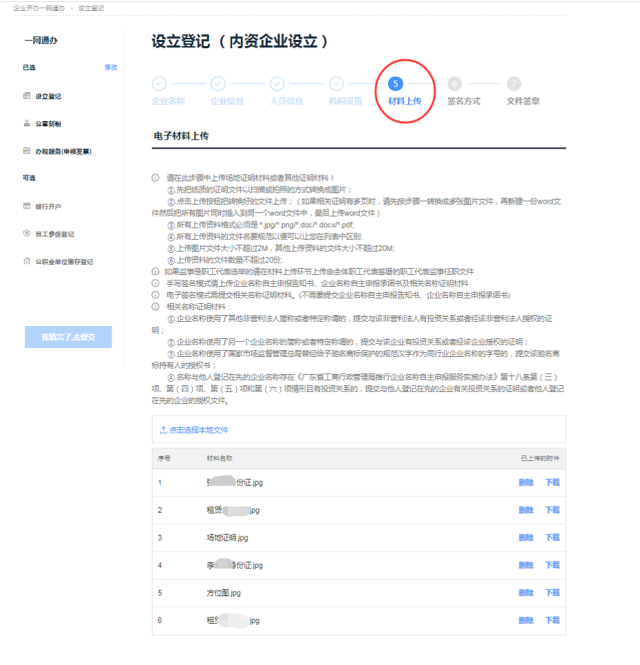Click the 已上传的附件 column header
The image size is (640, 665).
pos(540,458)
